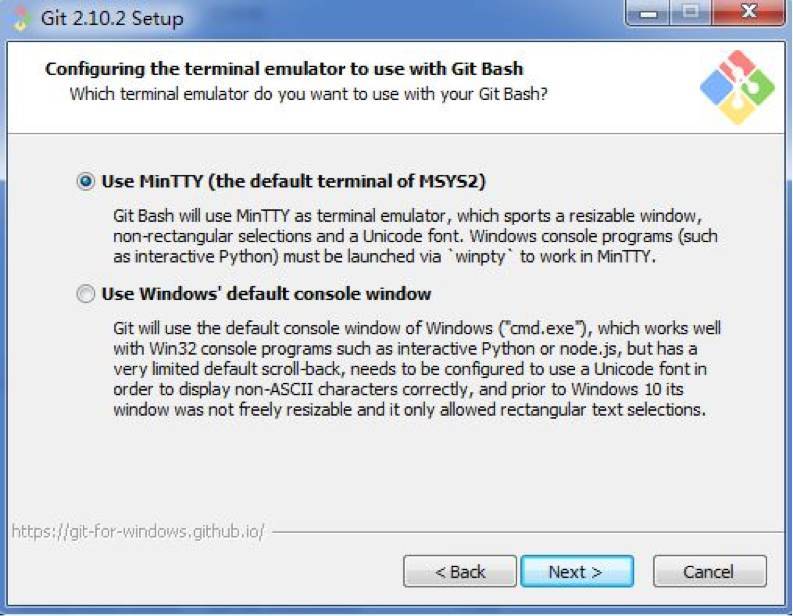Click the cmd.exe console description paragraph
Viewport: 793px width, 616px height.
(x=417, y=369)
